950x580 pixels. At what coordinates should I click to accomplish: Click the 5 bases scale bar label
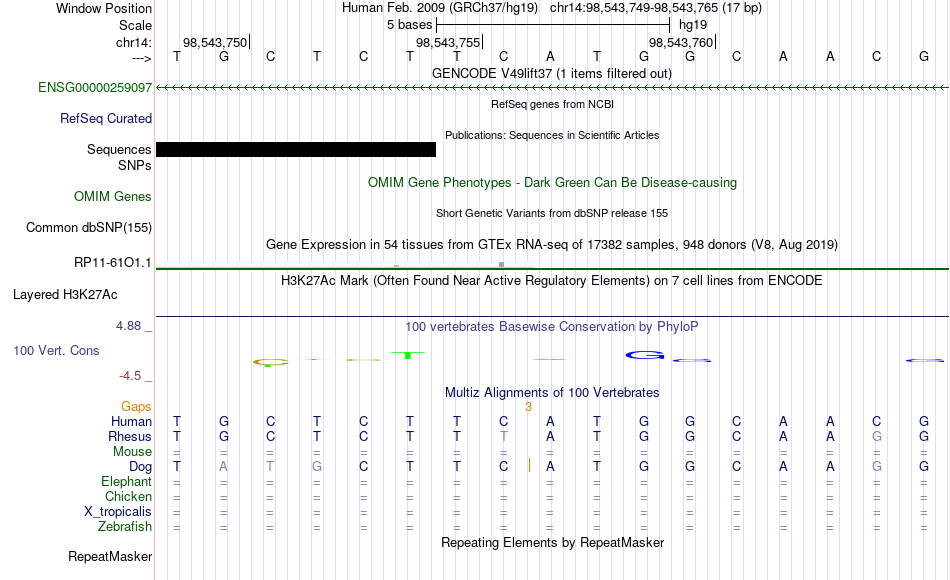pyautogui.click(x=410, y=25)
